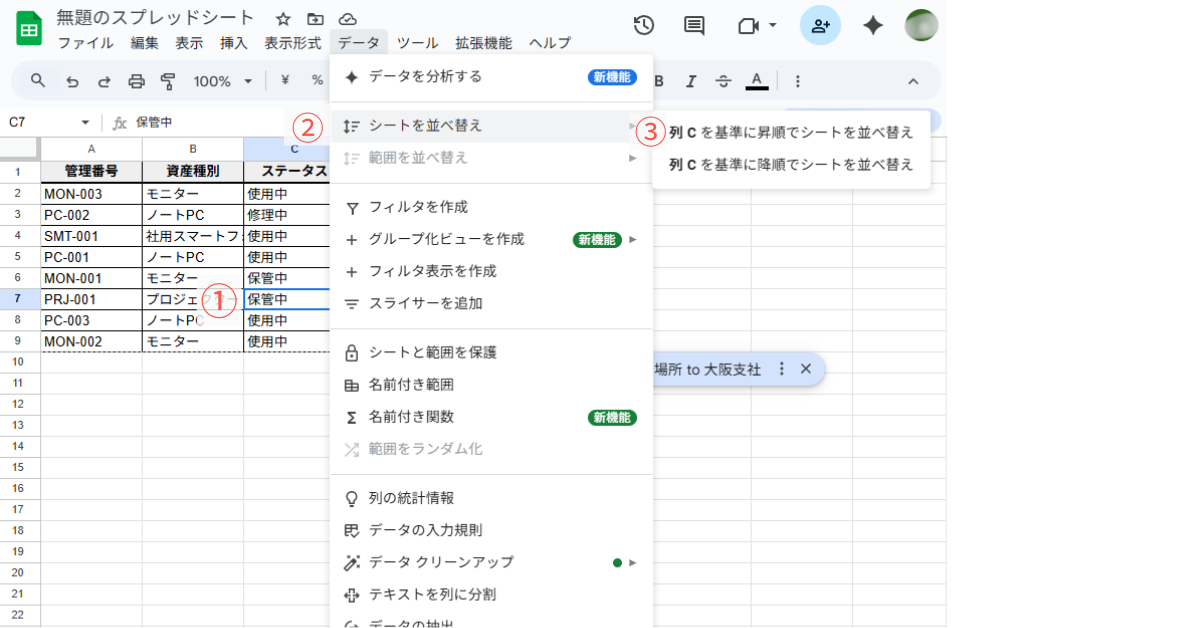Toggle italic formatting

(690, 81)
